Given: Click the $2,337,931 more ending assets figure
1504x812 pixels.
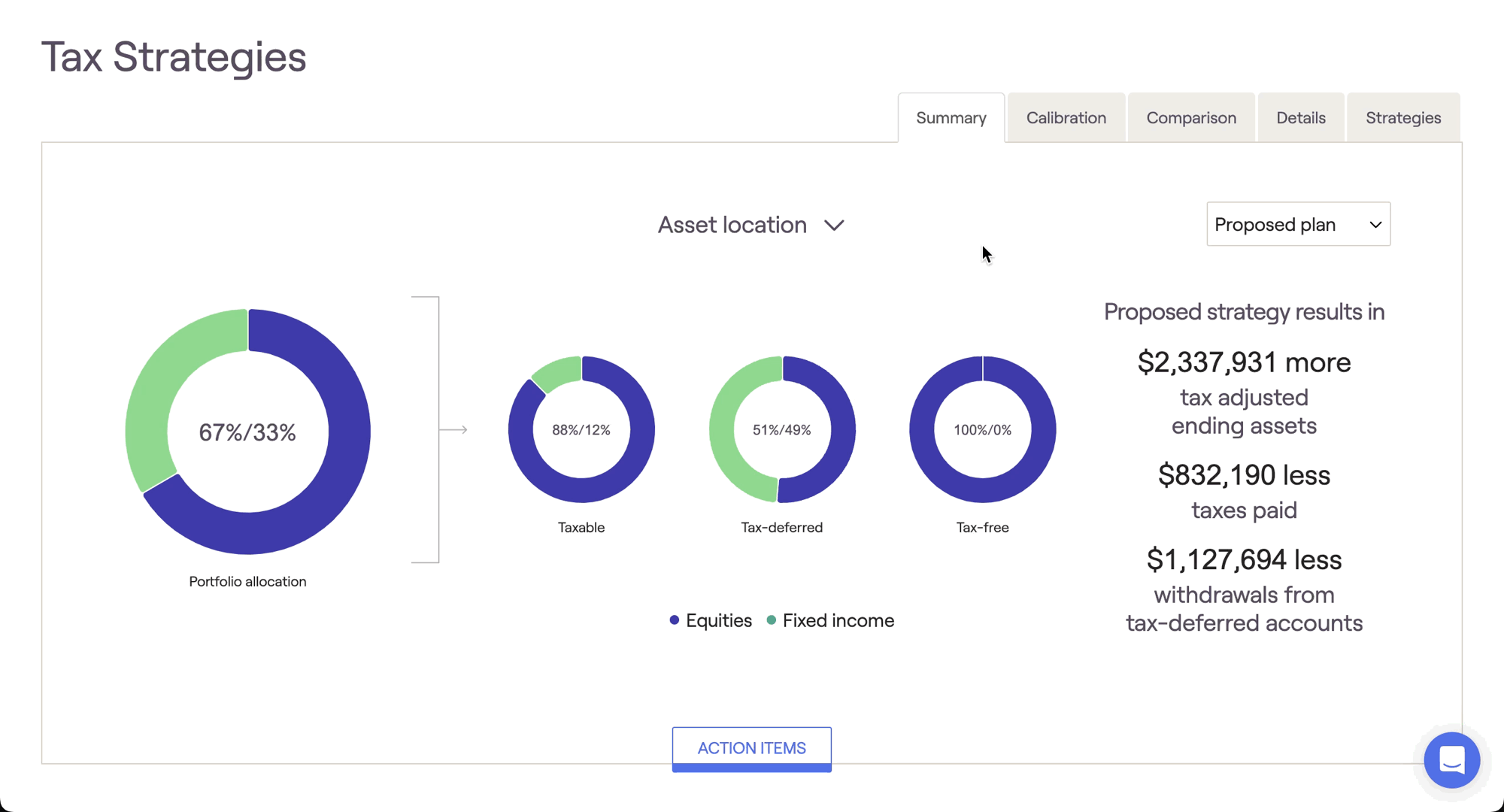Looking at the screenshot, I should (x=1244, y=362).
